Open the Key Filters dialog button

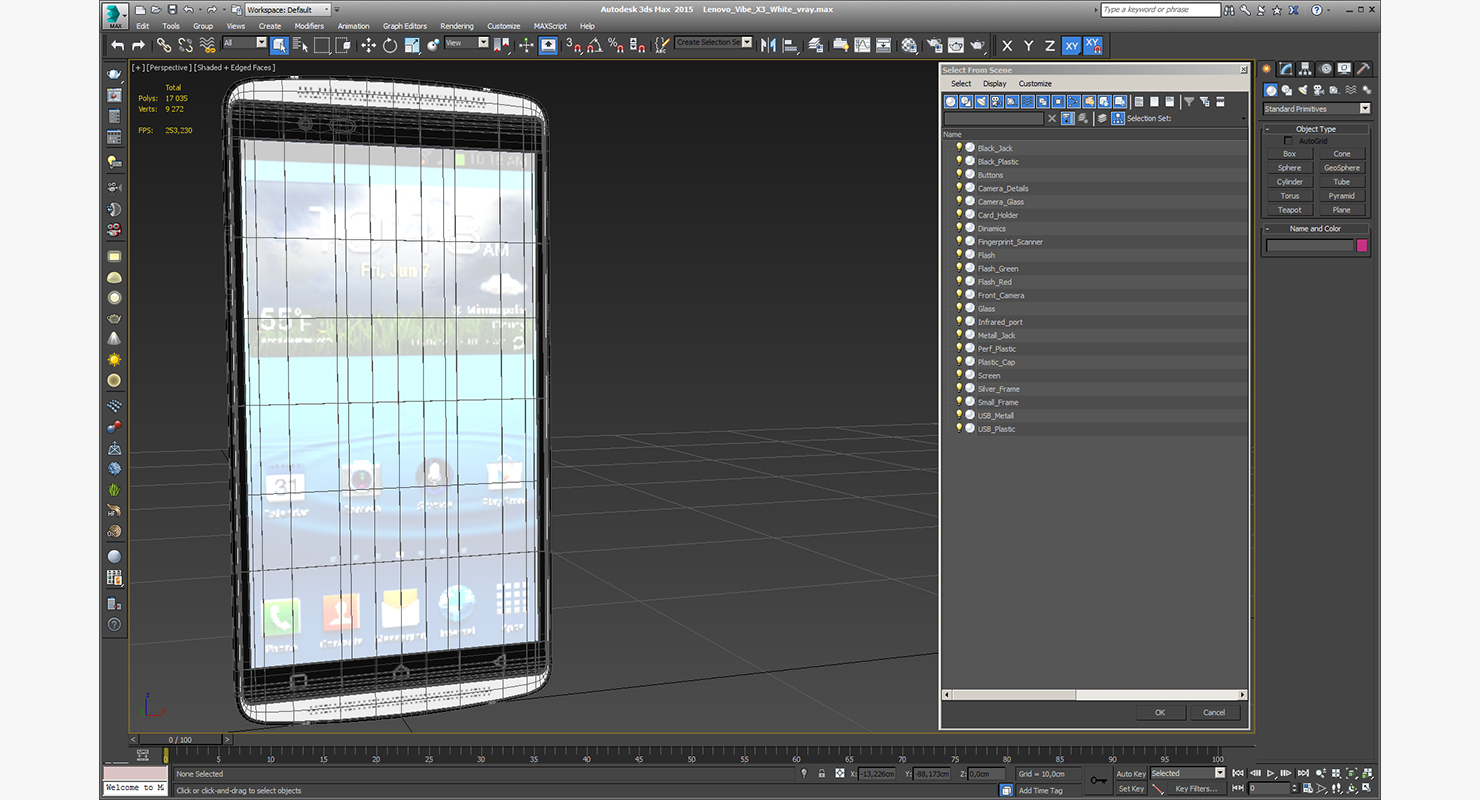tap(1196, 789)
